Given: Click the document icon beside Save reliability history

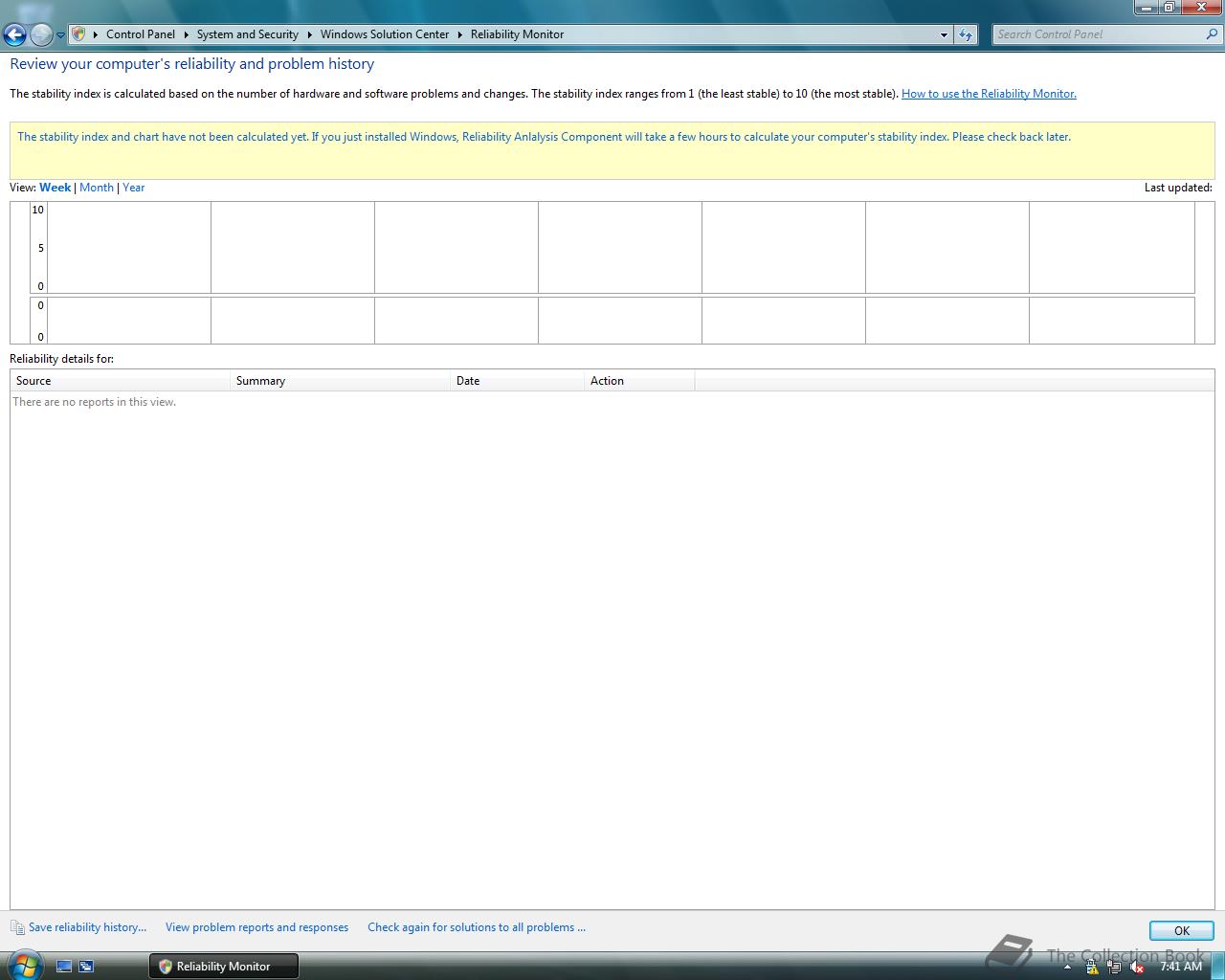Looking at the screenshot, I should [x=17, y=927].
